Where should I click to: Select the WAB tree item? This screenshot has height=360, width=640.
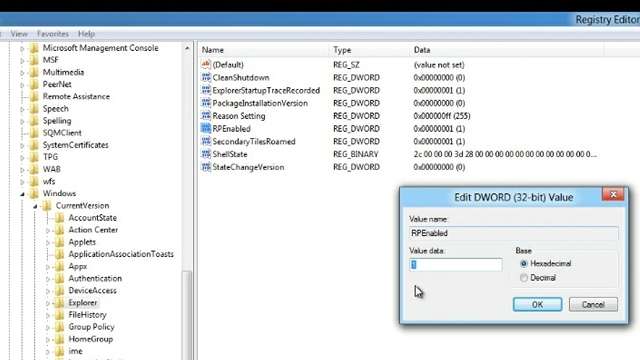51,169
